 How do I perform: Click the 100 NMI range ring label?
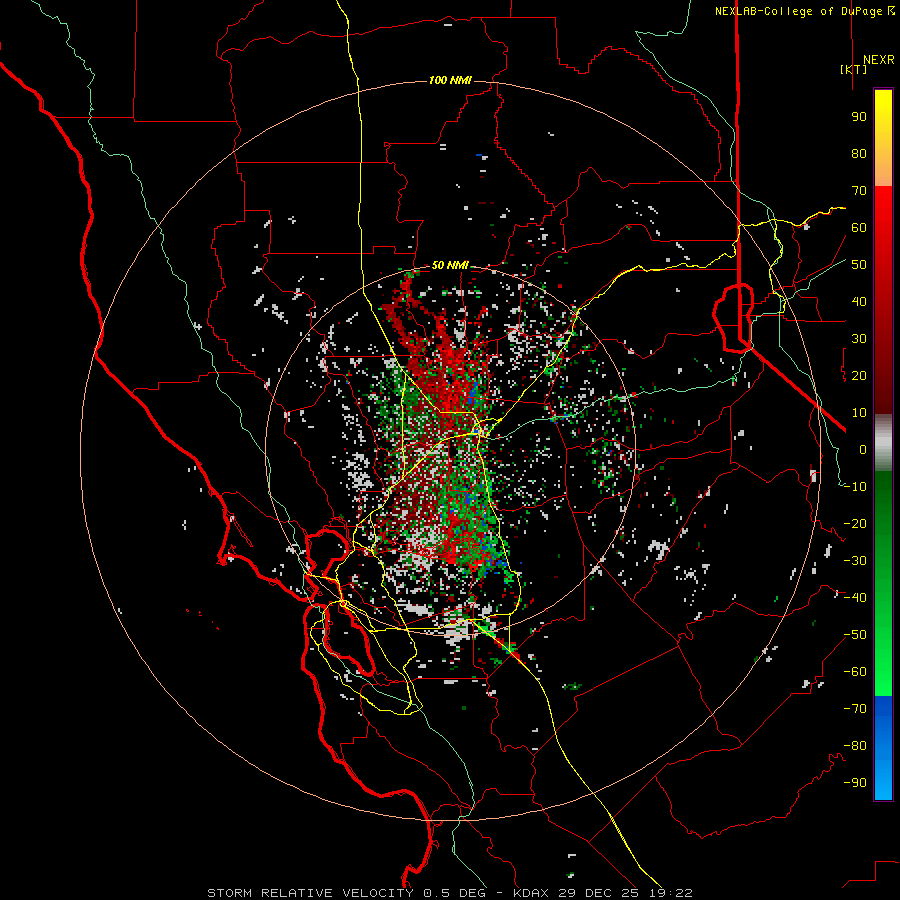click(450, 80)
